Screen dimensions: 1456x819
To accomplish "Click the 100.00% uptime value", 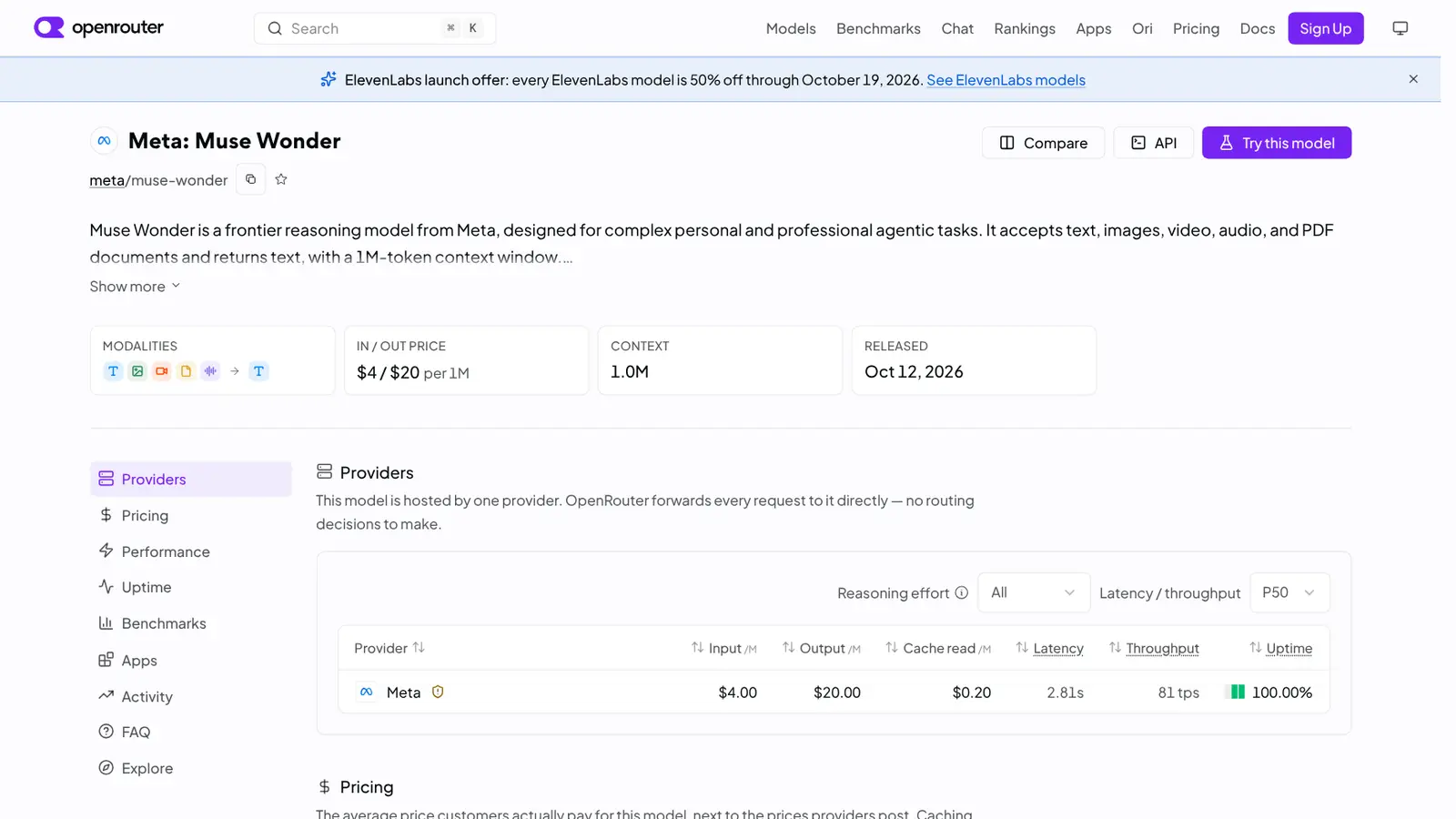I will coord(1282,693).
